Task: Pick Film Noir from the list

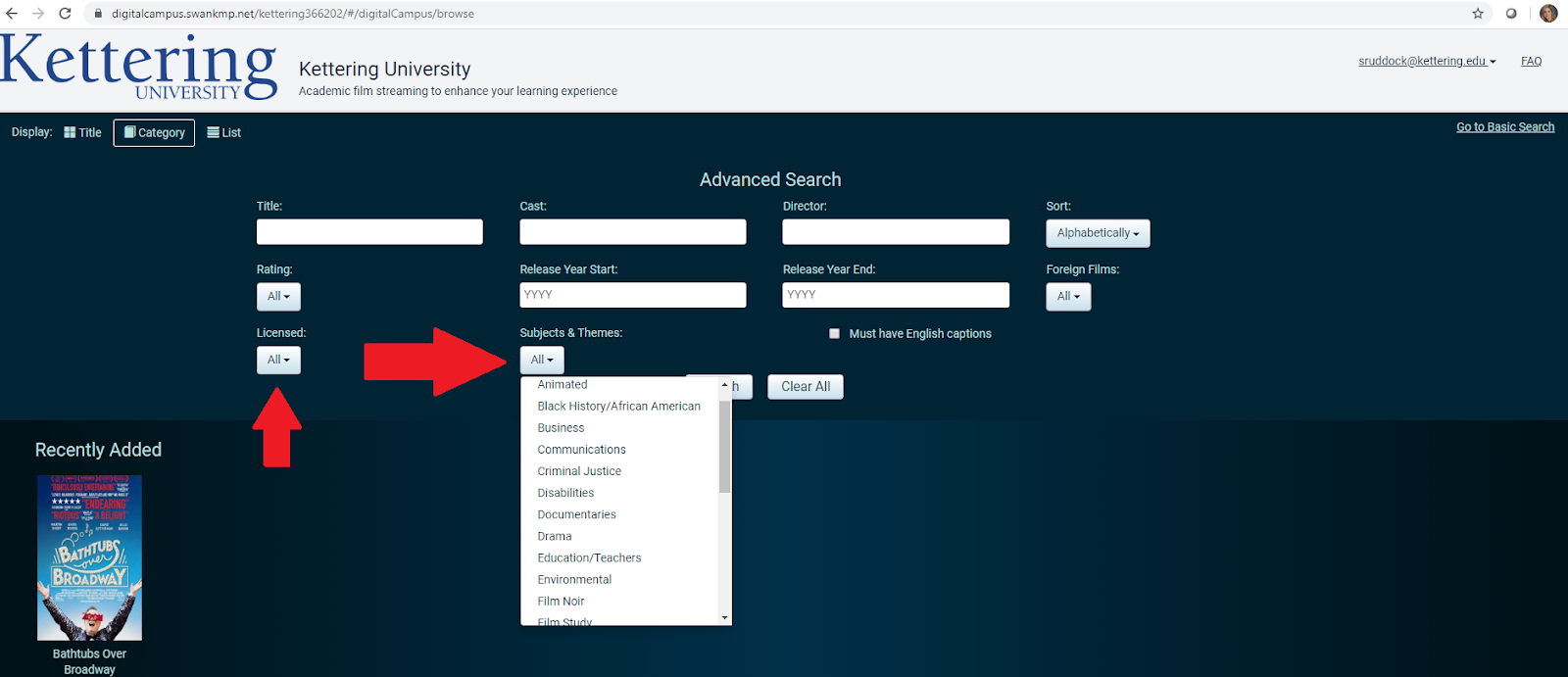Action: tap(561, 602)
